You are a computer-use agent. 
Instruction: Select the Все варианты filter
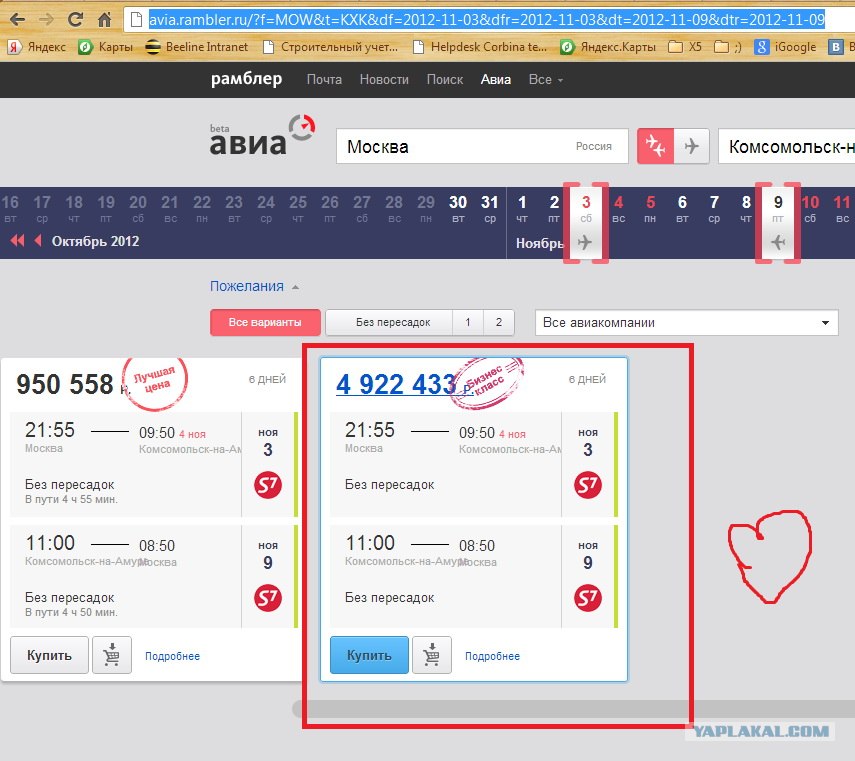[265, 323]
